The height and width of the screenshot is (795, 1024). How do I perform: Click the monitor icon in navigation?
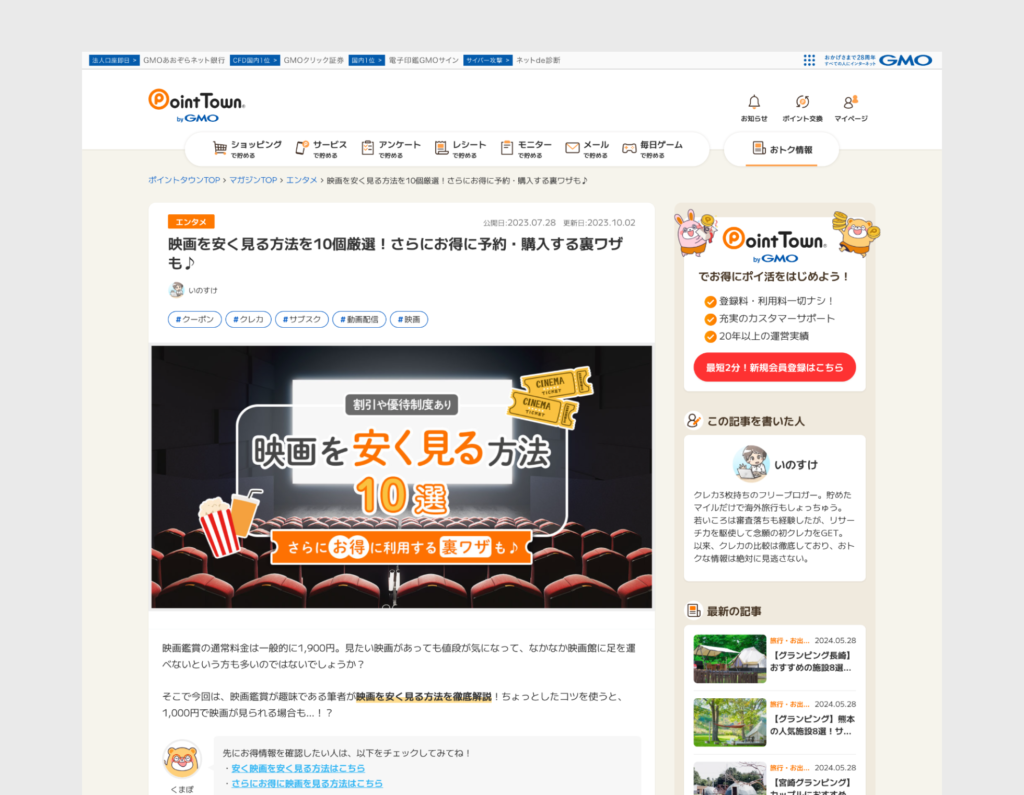507,148
